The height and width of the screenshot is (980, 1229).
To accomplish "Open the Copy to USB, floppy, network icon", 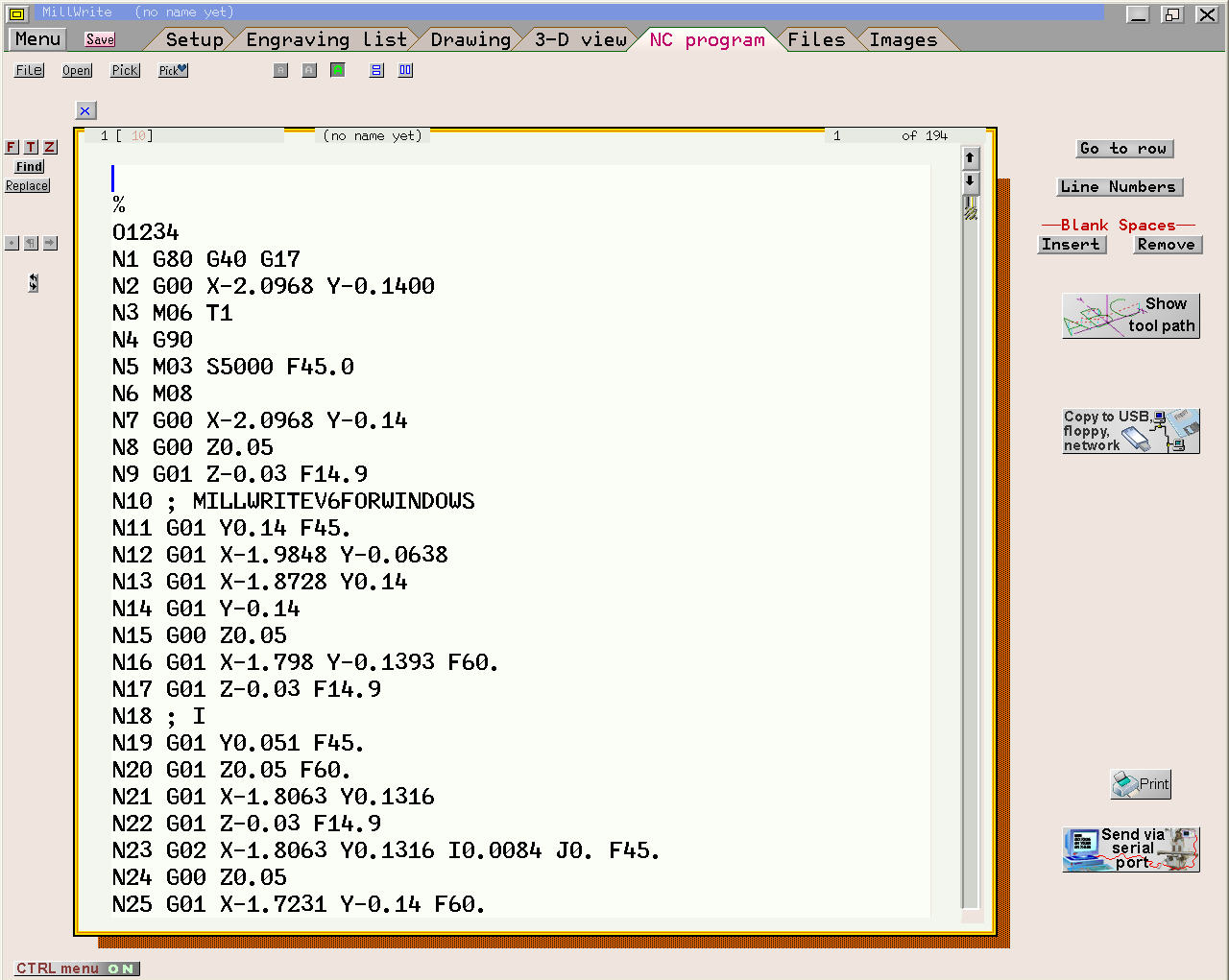I will [x=1130, y=431].
